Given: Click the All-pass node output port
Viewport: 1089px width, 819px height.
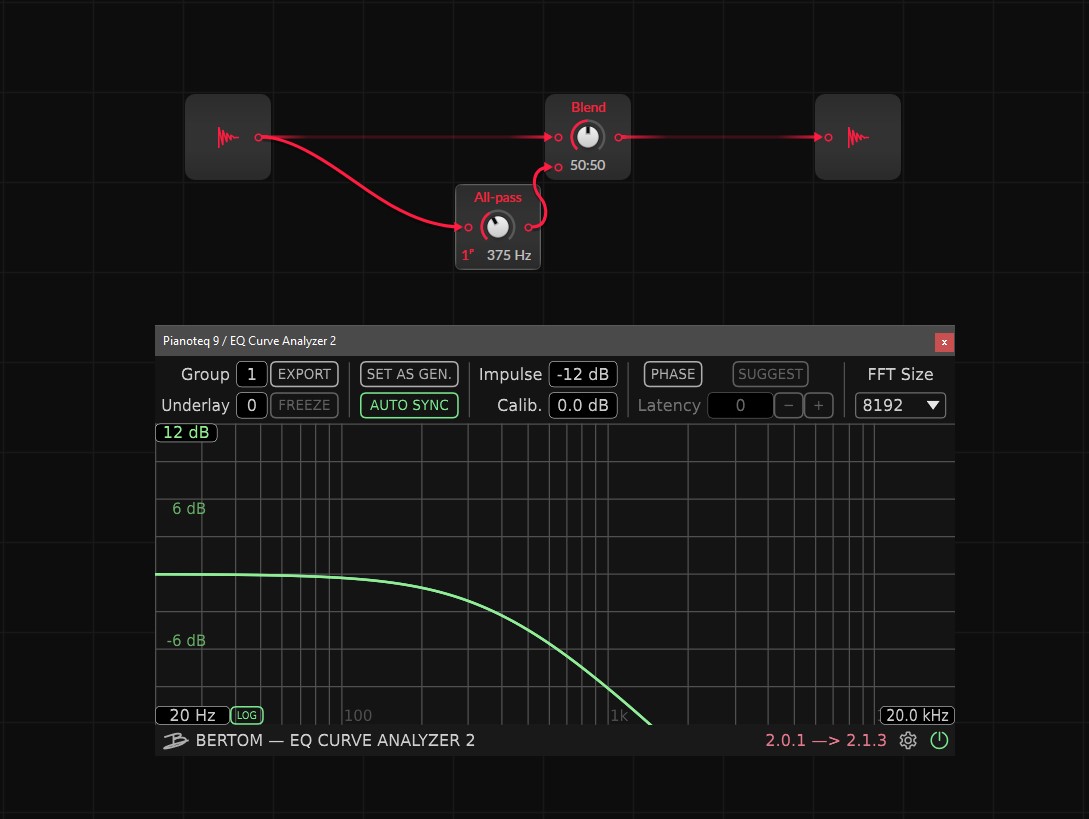Looking at the screenshot, I should point(529,227).
